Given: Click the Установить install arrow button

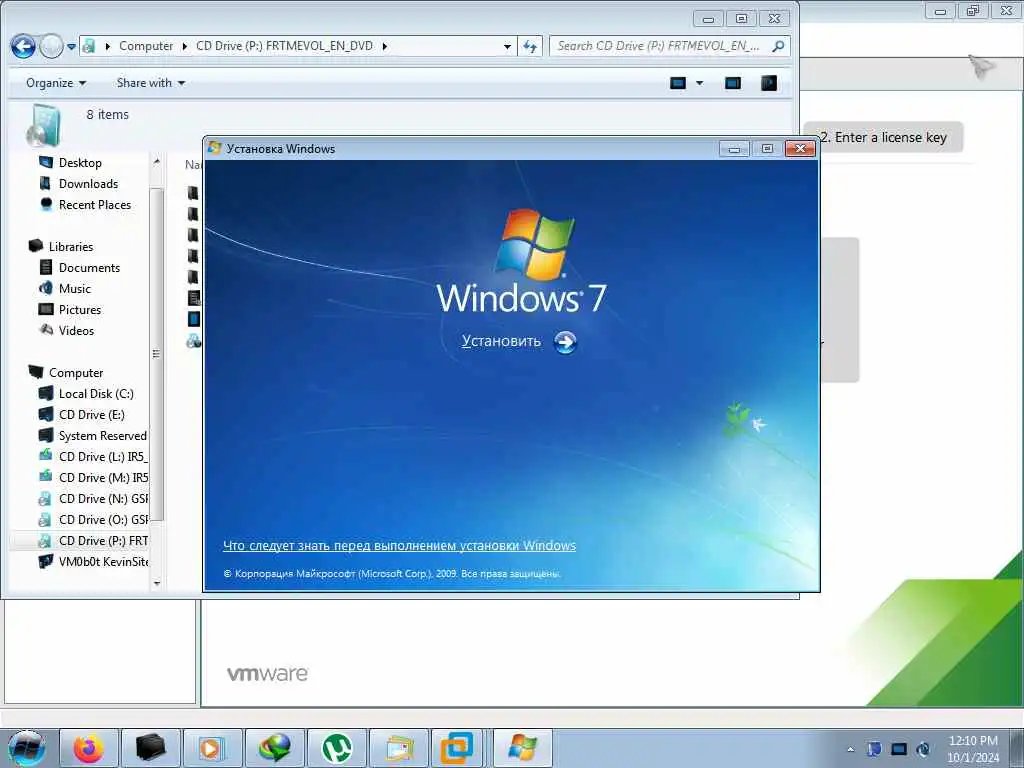Looking at the screenshot, I should click(x=566, y=342).
